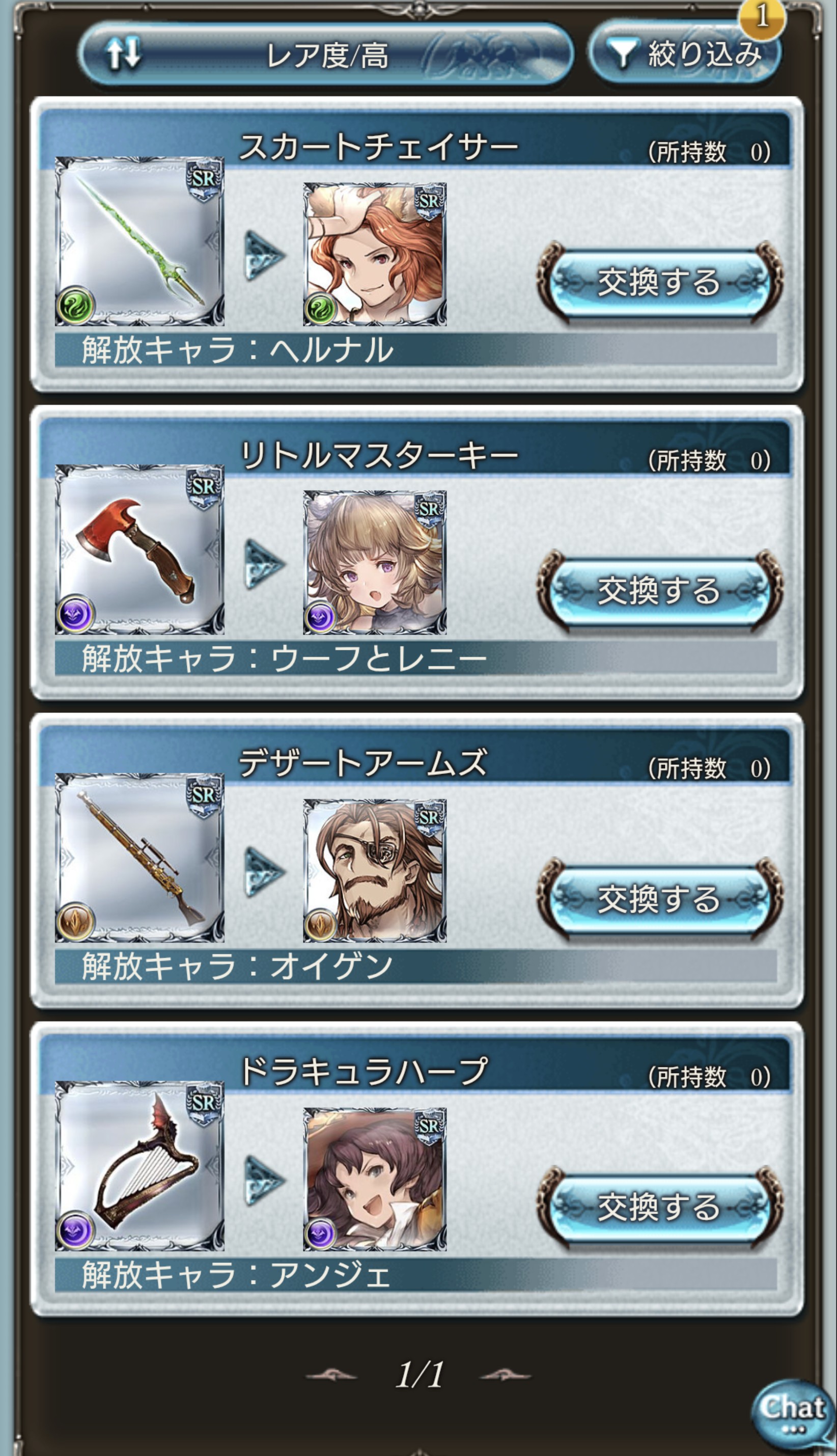The image size is (837, 1456).
Task: Exchange for スカートチェイサー with 交換する
Action: [x=660, y=282]
